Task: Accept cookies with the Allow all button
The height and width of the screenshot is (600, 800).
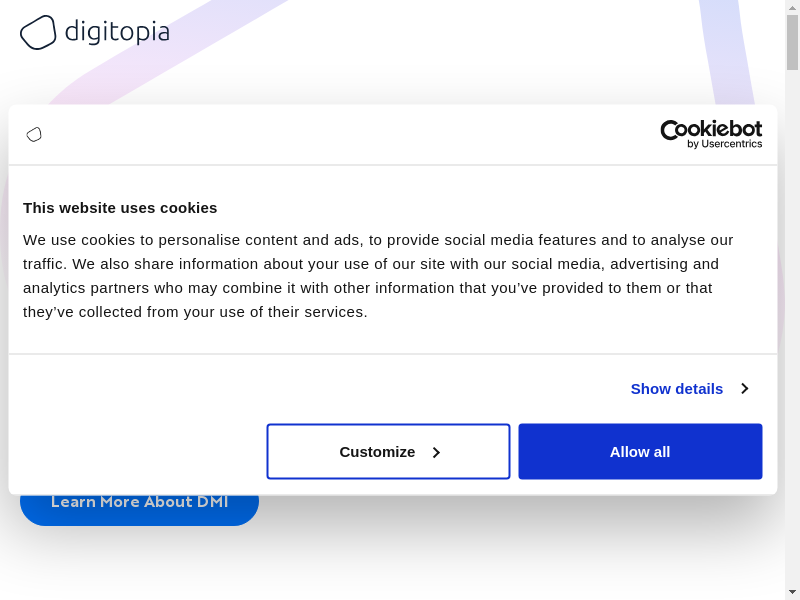Action: (640, 451)
